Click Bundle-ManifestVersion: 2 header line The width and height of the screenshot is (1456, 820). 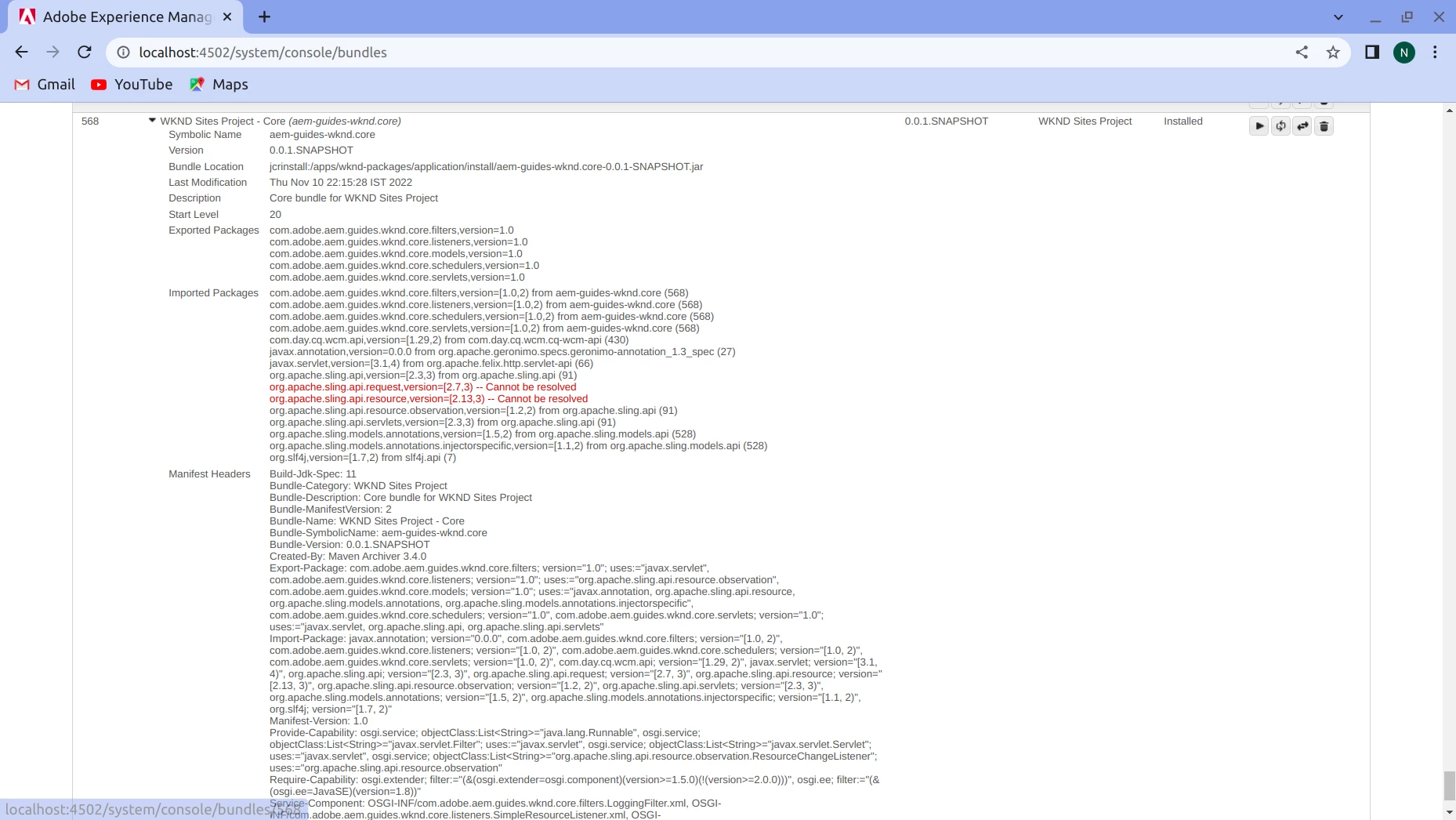click(x=331, y=510)
